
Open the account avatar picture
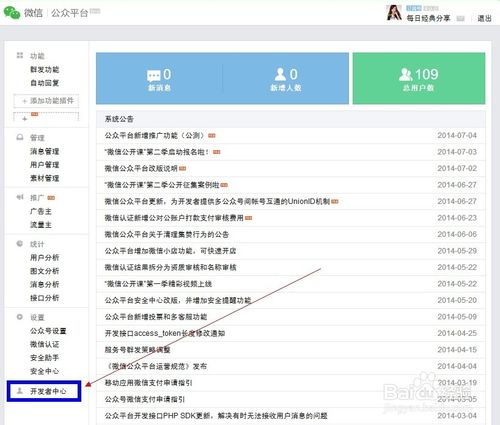(394, 12)
